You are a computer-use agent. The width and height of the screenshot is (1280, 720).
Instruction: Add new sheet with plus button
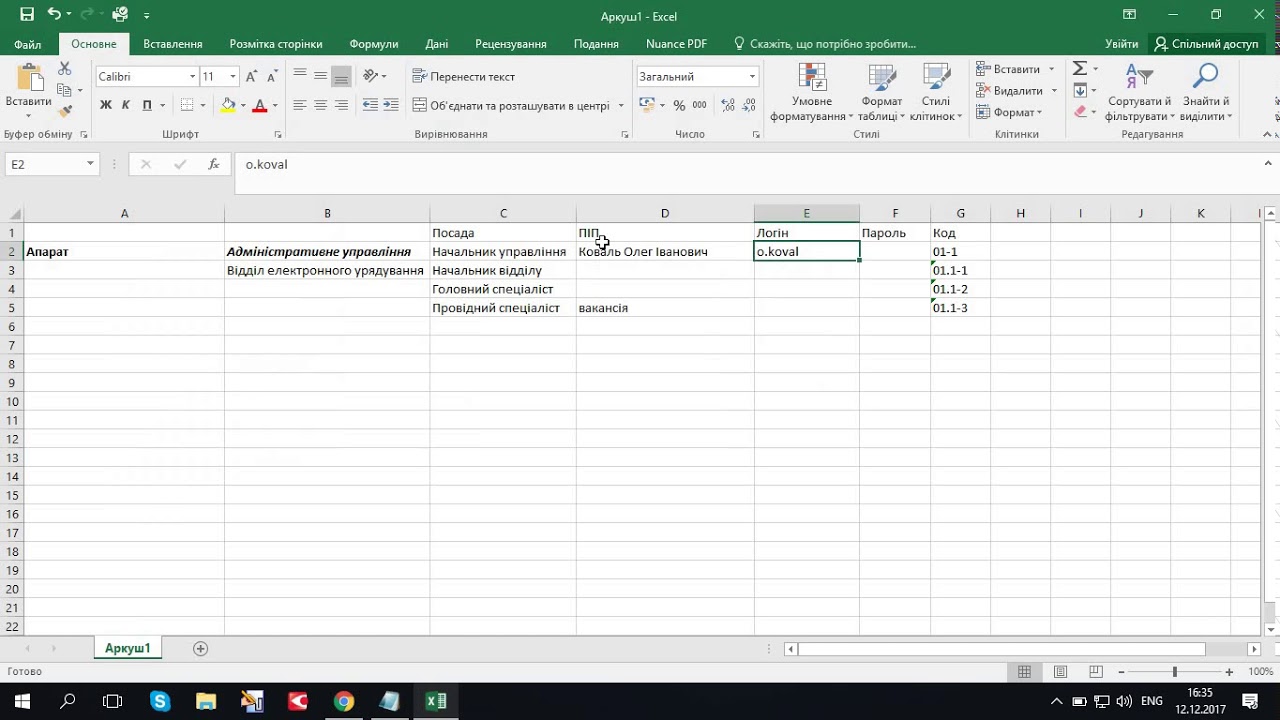point(200,649)
